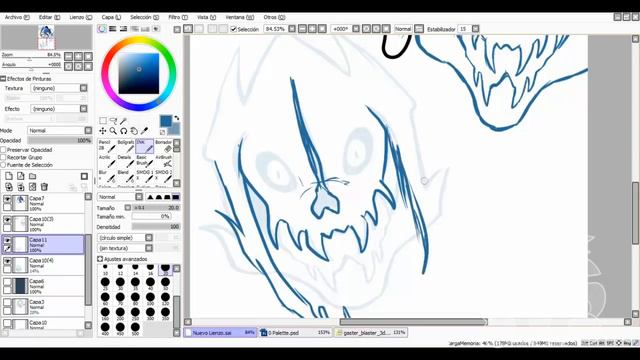Toggle visibility of Capa11 layer
This screenshot has width=640, height=360.
click(7, 240)
